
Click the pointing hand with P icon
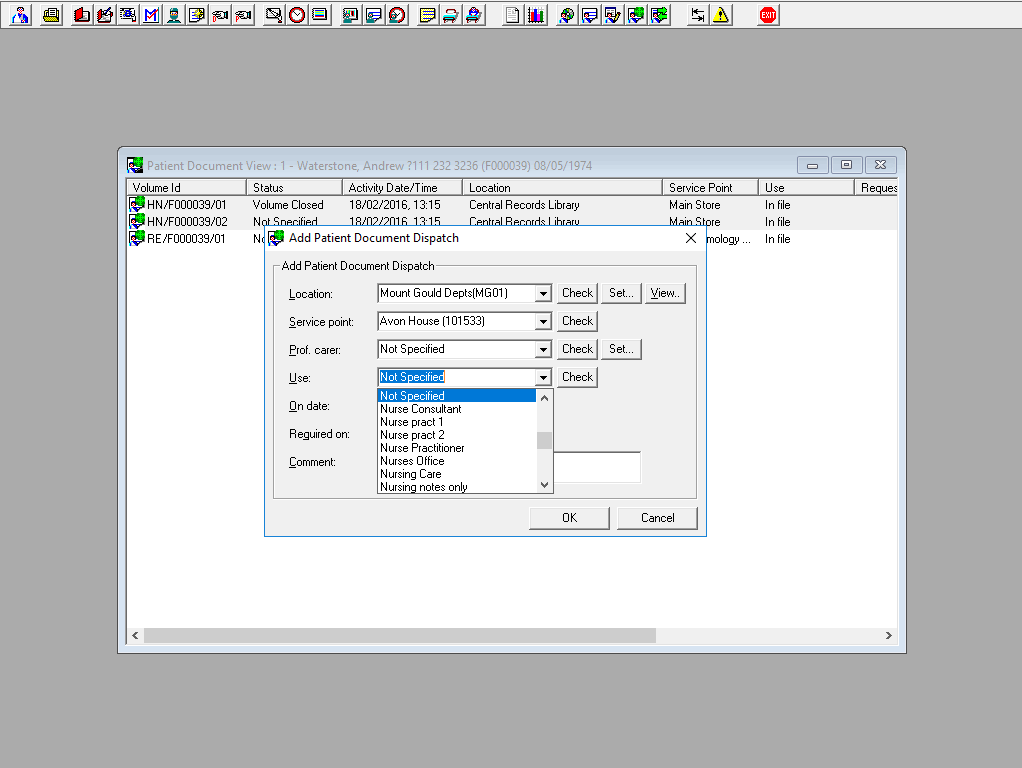pyautogui.click(x=243, y=15)
